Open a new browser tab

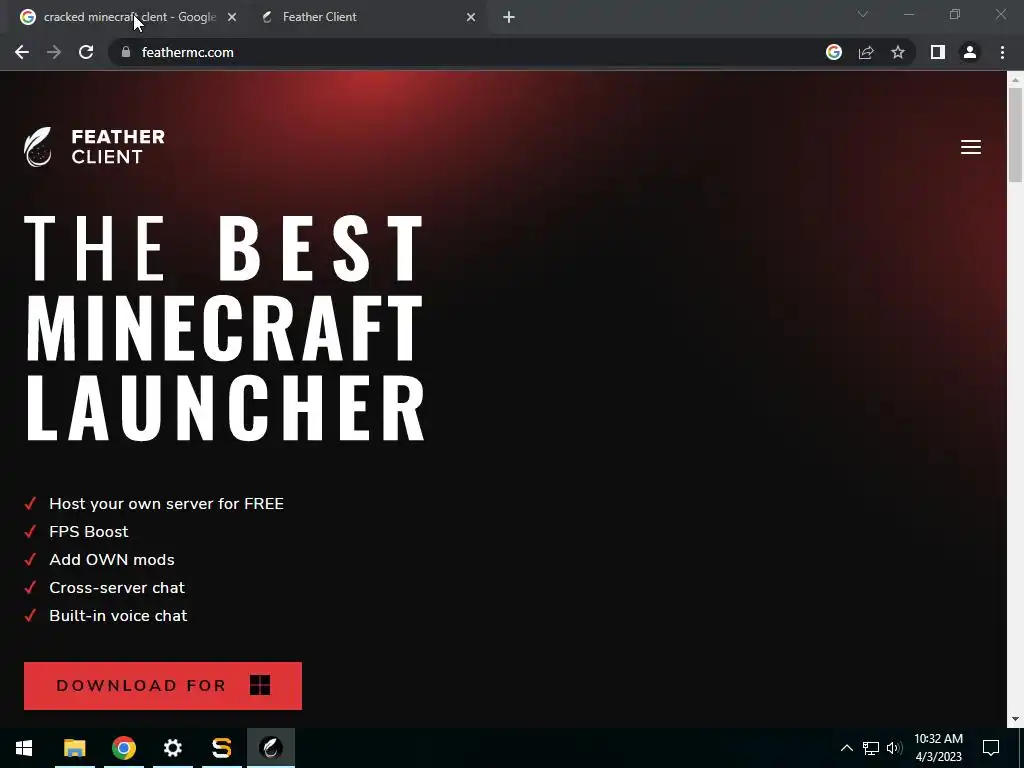pos(509,17)
